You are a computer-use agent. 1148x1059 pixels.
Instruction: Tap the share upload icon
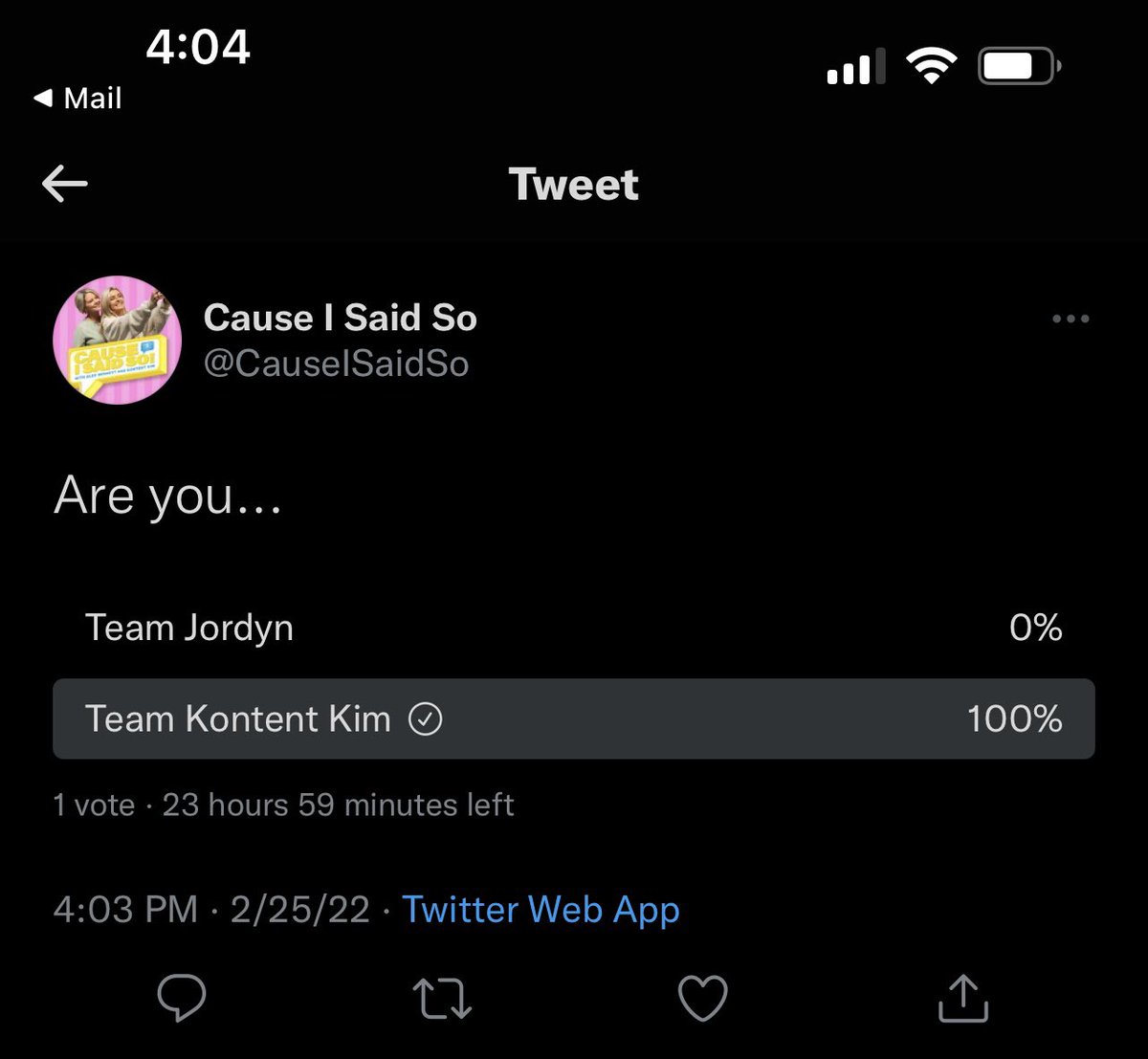click(x=962, y=998)
